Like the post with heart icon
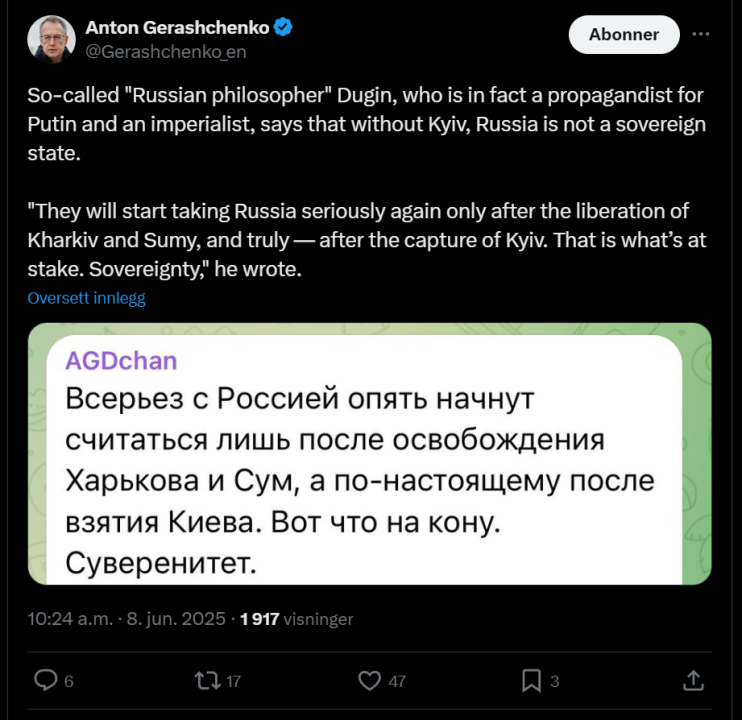 pyautogui.click(x=370, y=680)
